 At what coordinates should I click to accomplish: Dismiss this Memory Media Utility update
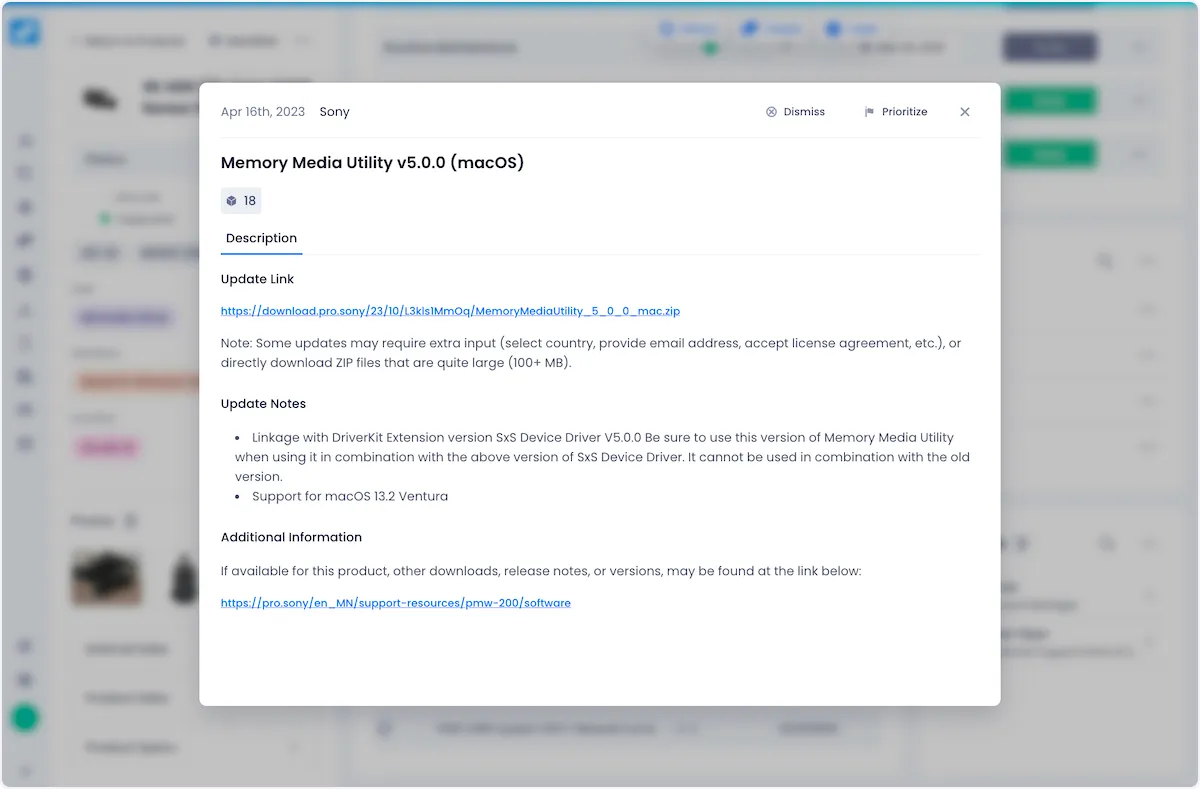[795, 112]
